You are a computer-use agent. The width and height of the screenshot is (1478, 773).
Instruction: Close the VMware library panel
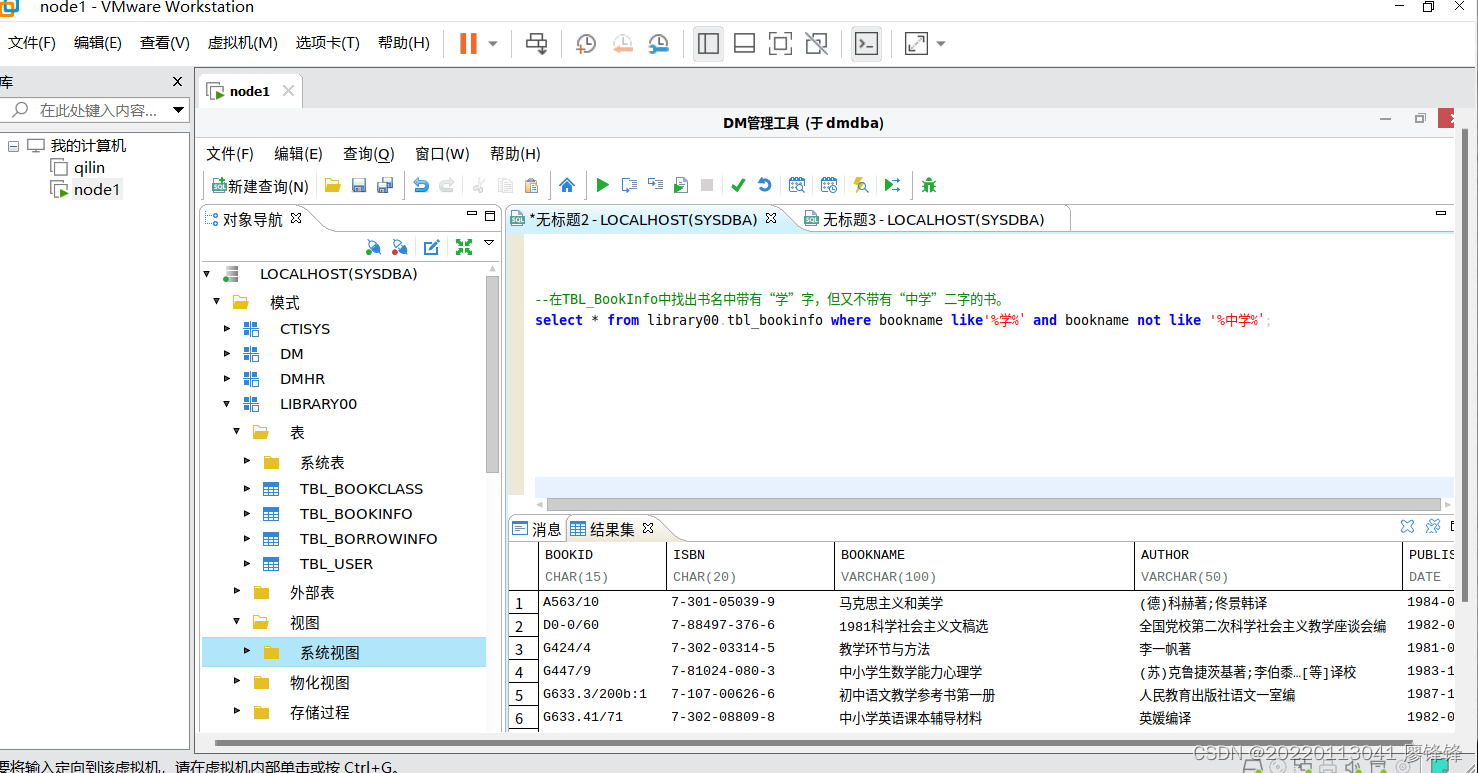[x=178, y=82]
